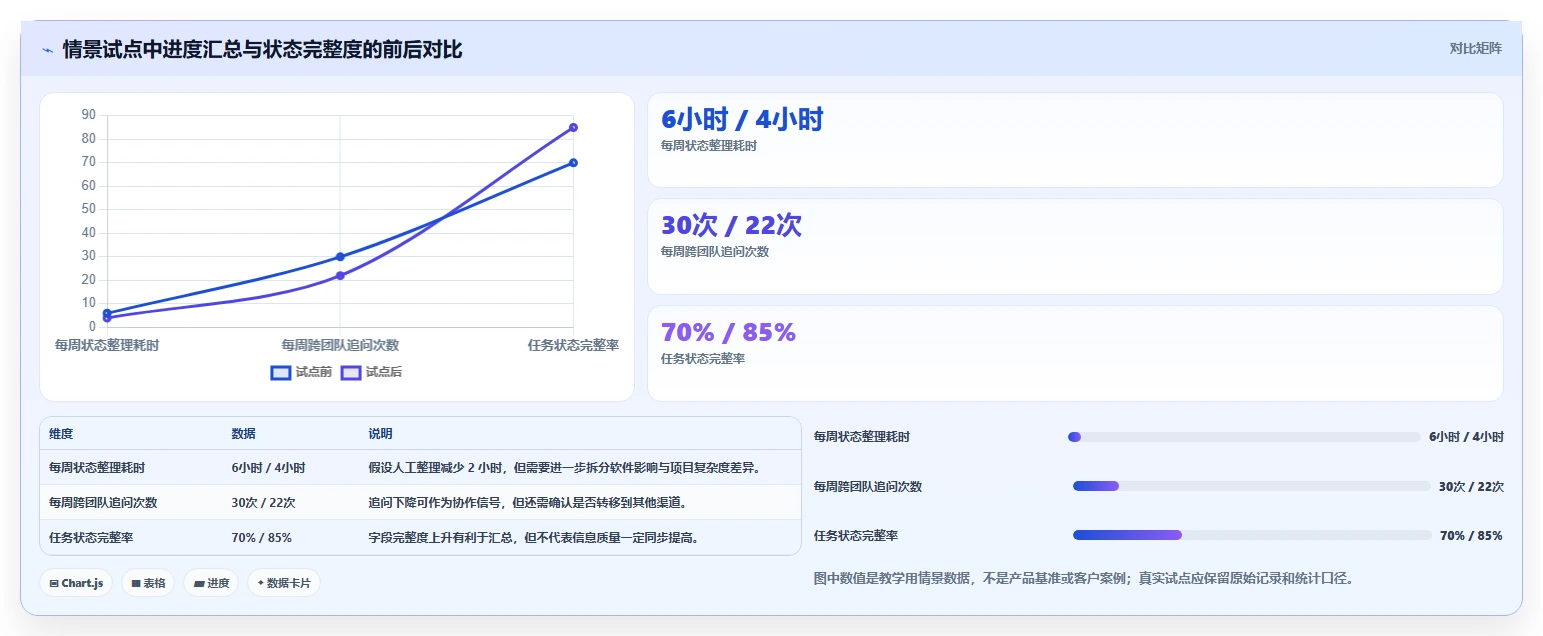The image size is (1543, 636).
Task: Click 30次 / 22次 value beside progress bar
Action: (1471, 487)
